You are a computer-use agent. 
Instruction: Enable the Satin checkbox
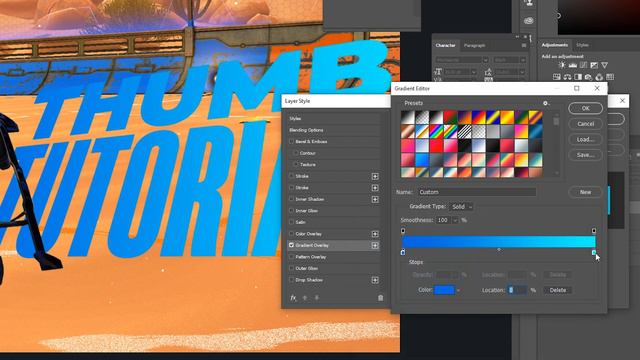[x=291, y=222]
